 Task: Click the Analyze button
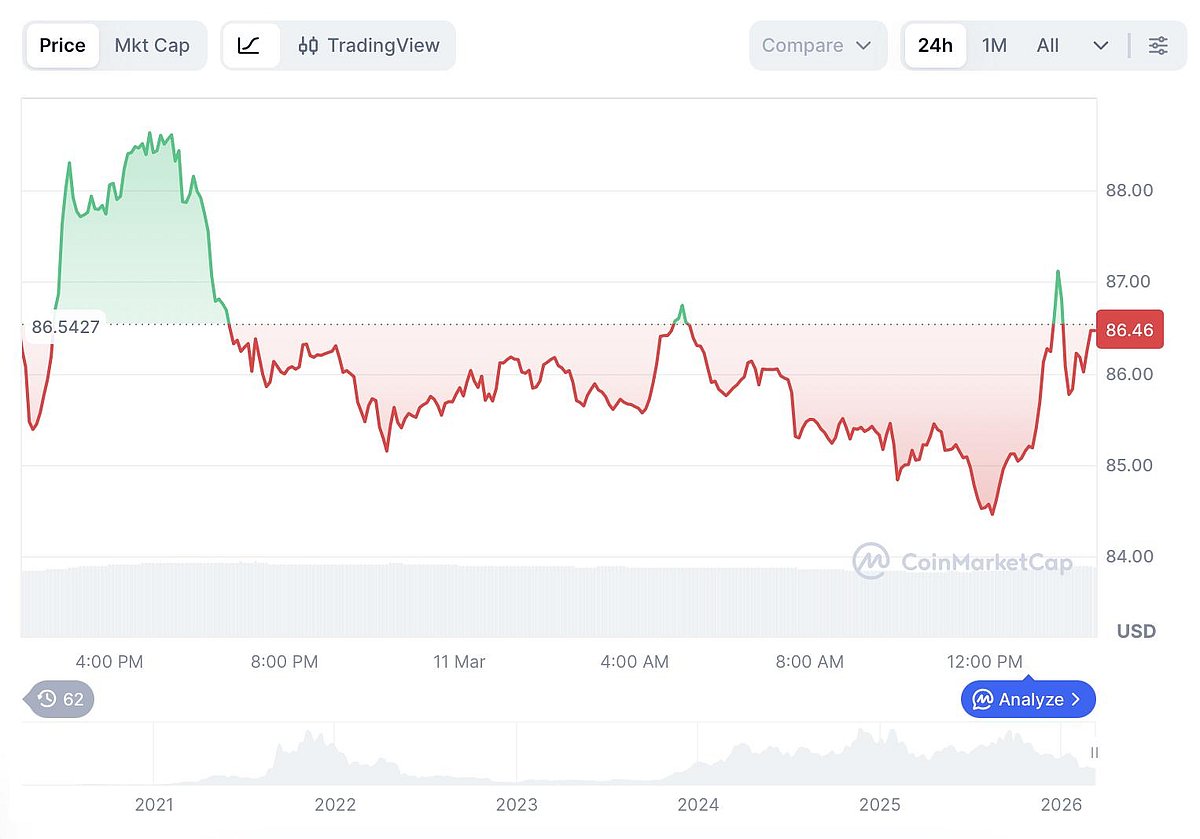click(1028, 699)
